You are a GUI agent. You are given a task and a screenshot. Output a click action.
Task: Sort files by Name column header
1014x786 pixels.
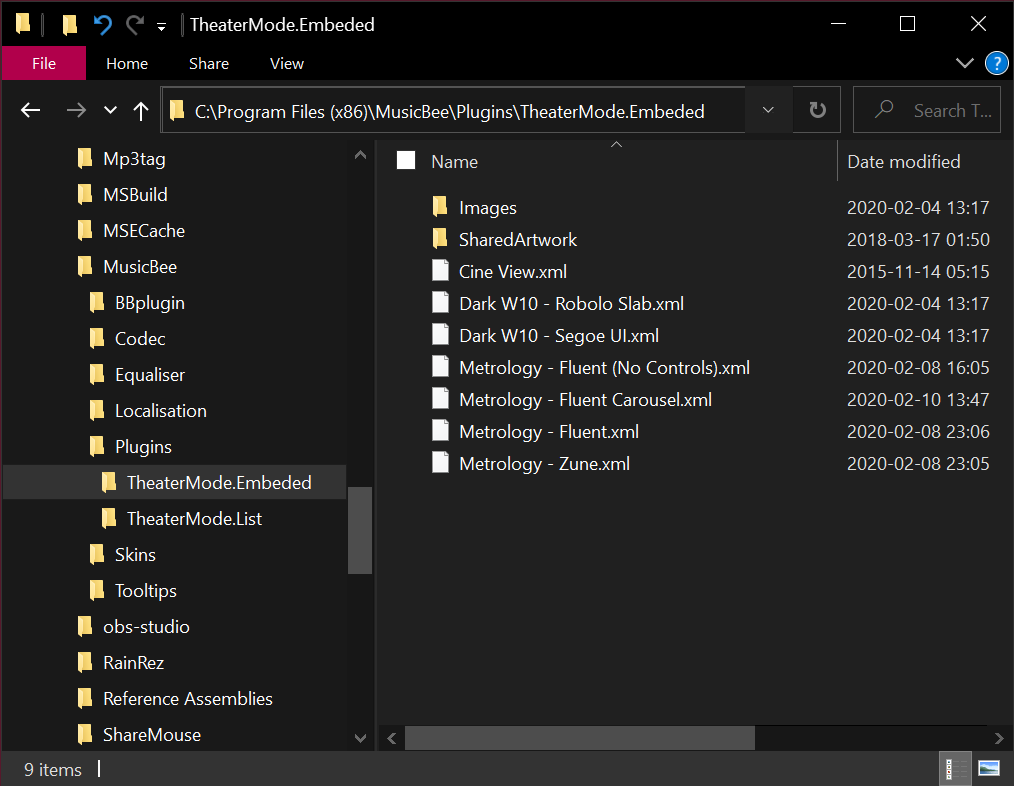tap(455, 161)
